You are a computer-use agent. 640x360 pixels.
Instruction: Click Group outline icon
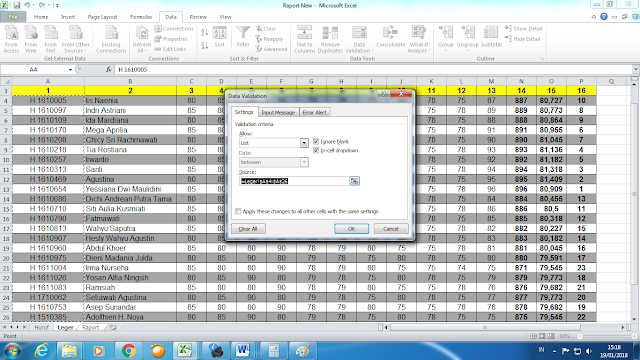[446, 38]
